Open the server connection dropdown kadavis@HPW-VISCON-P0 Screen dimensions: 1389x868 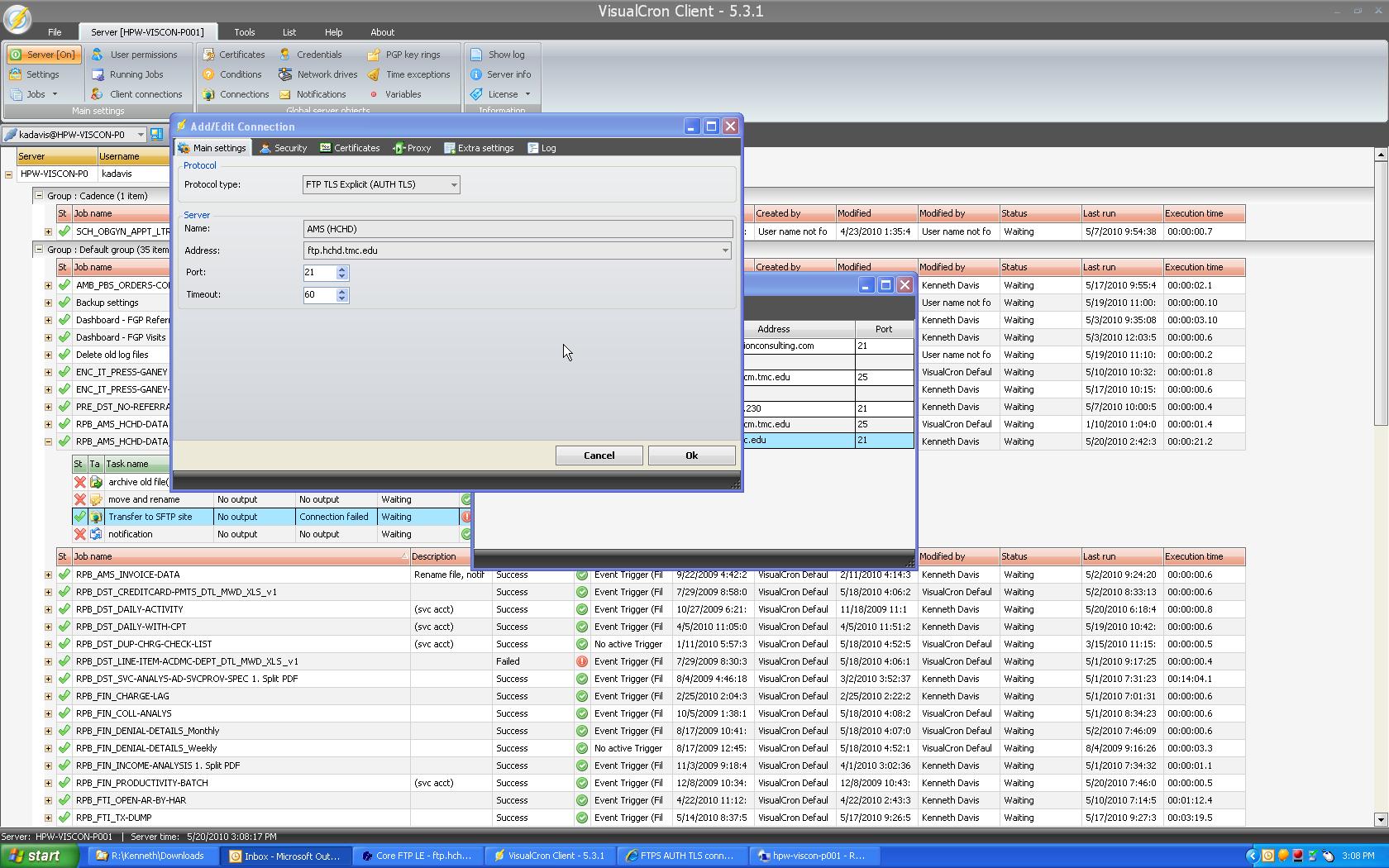[x=141, y=135]
